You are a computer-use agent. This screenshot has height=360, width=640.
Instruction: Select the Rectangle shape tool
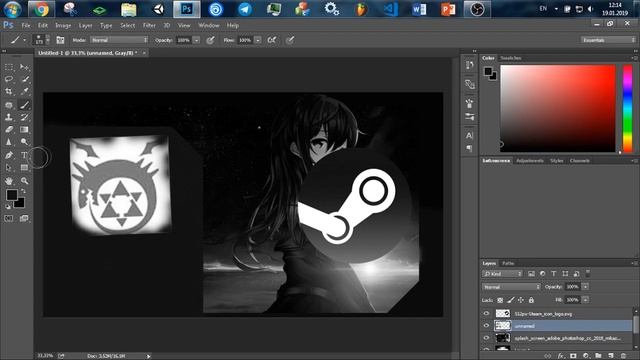pos(24,167)
